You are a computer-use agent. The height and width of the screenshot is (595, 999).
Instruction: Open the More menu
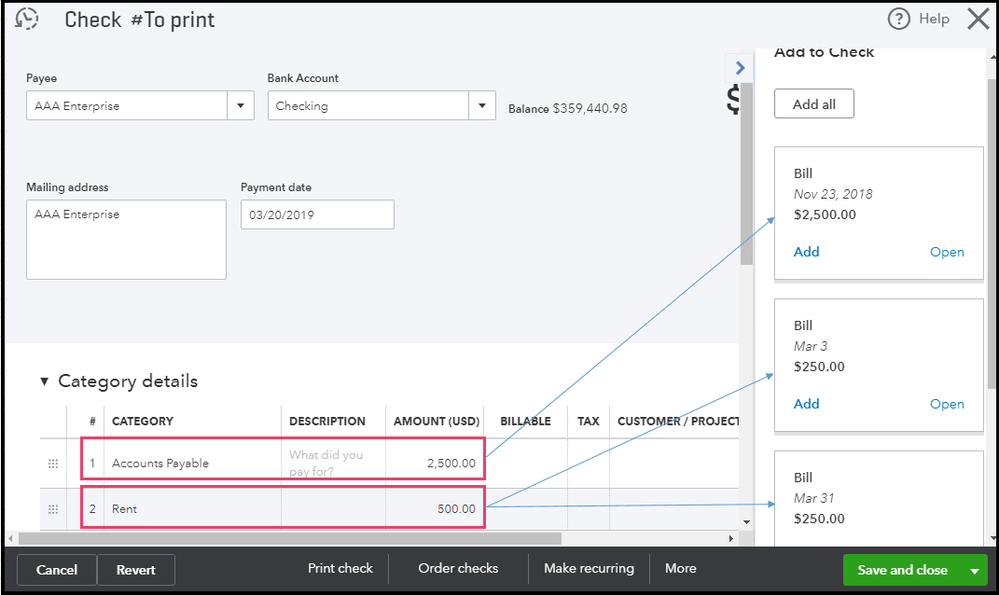[x=680, y=568]
